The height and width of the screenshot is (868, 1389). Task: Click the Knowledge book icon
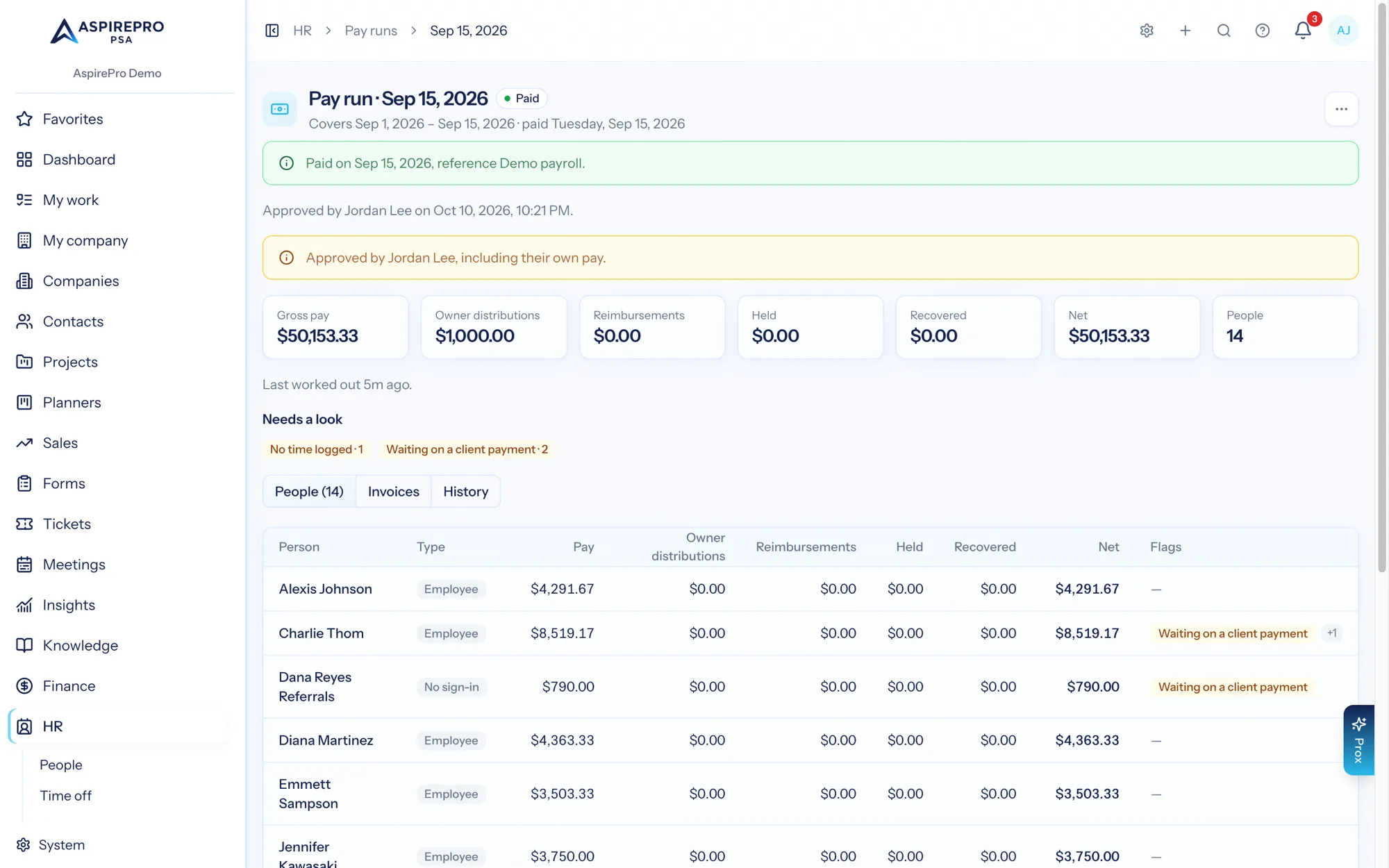(24, 646)
